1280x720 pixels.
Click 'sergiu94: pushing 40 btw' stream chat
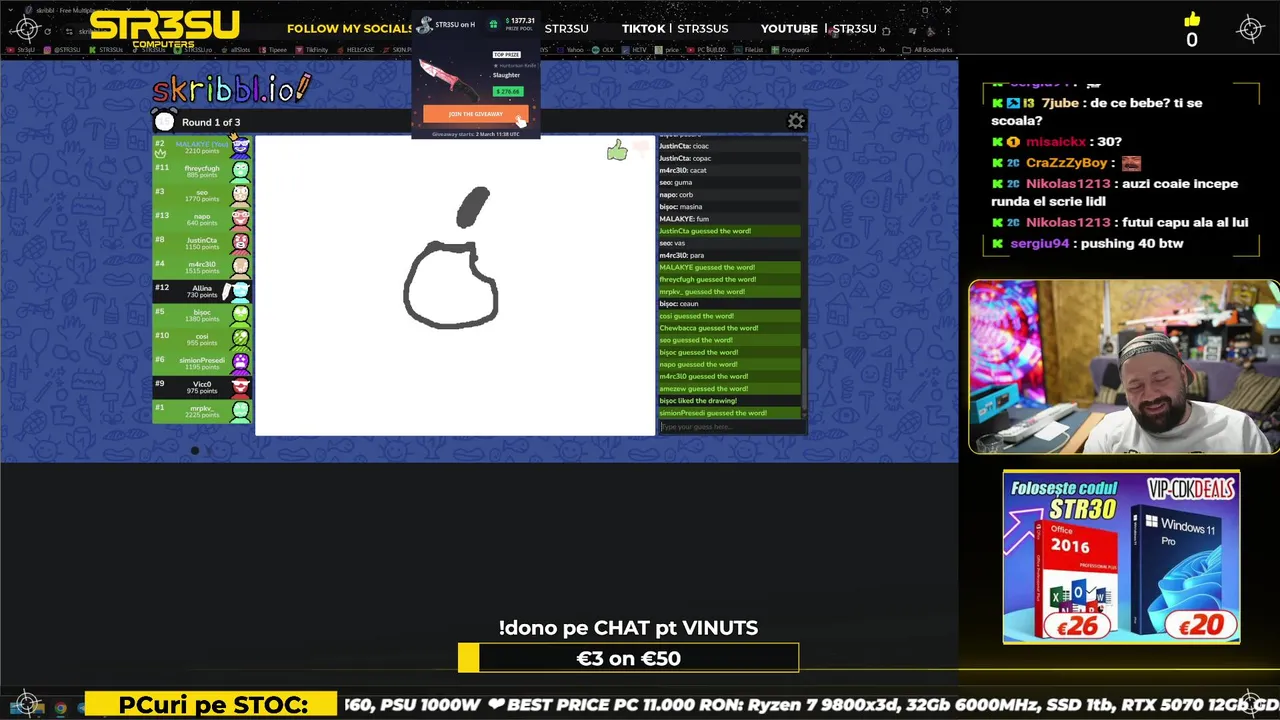click(x=1088, y=243)
